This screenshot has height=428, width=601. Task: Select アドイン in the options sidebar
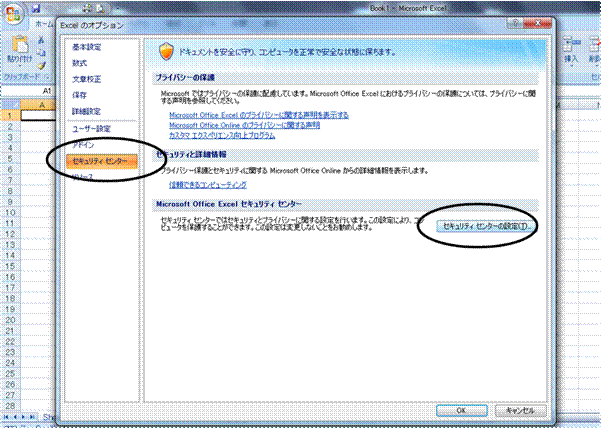coord(83,145)
